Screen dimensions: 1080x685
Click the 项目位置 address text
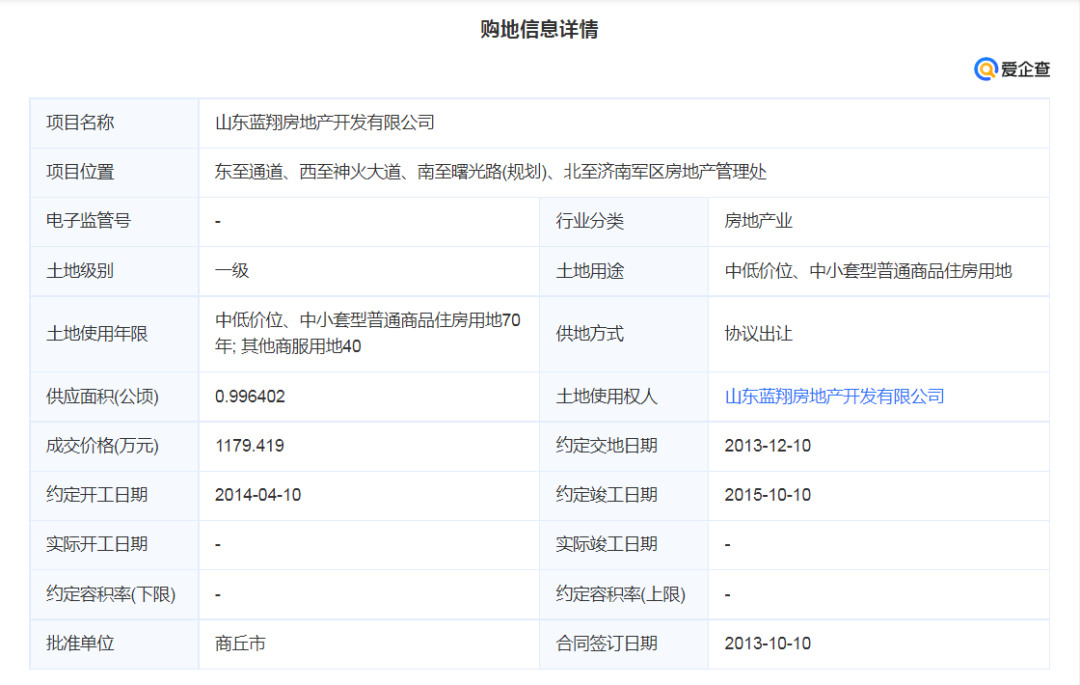[490, 172]
